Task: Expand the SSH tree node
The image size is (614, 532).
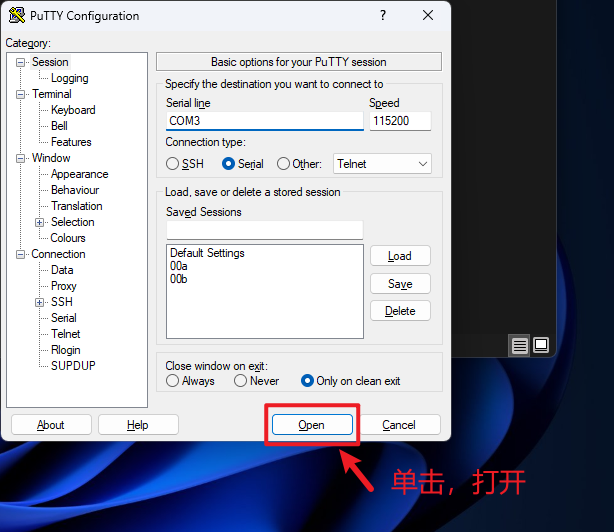Action: click(39, 303)
